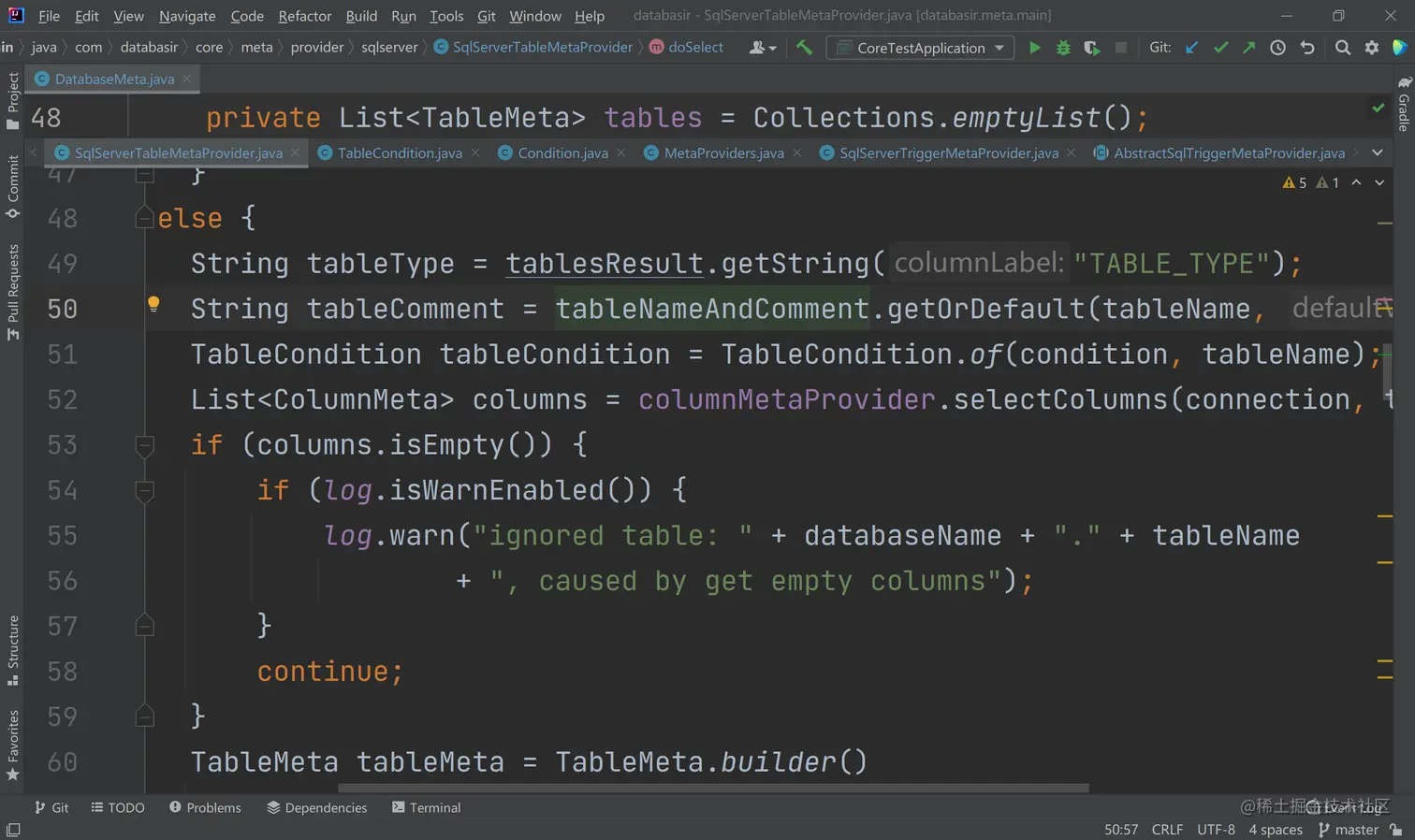Toggle the read-only lock icon in status bar
1415x840 pixels.
[x=1395, y=830]
